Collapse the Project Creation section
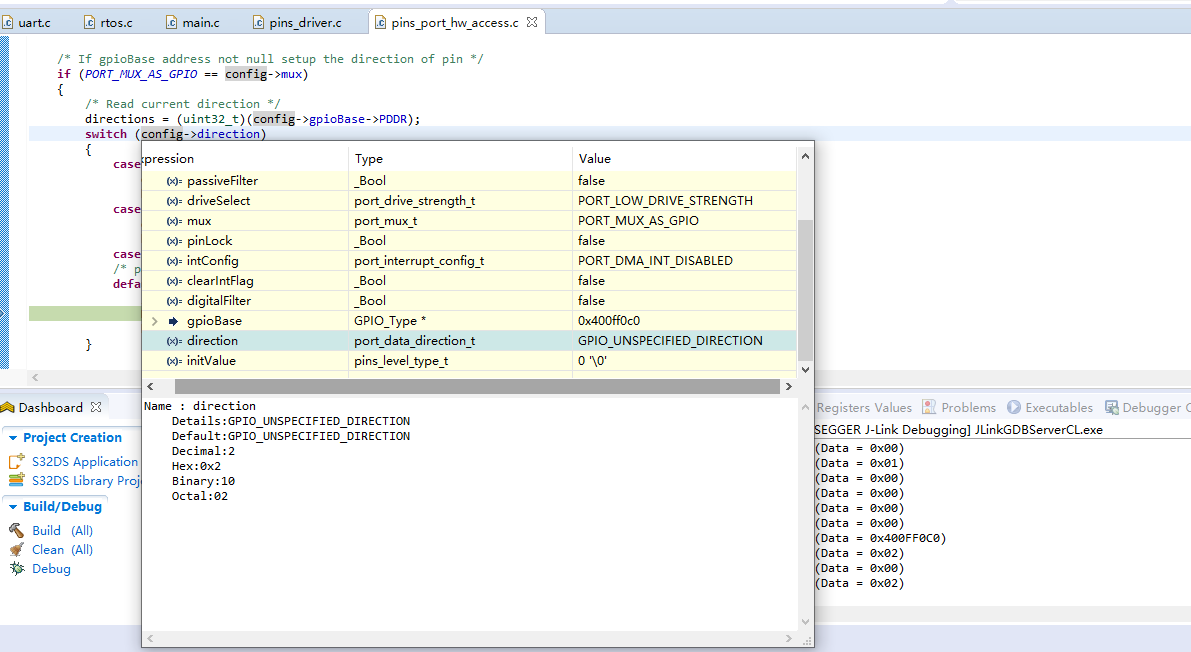Image resolution: width=1191 pixels, height=652 pixels. point(14,437)
